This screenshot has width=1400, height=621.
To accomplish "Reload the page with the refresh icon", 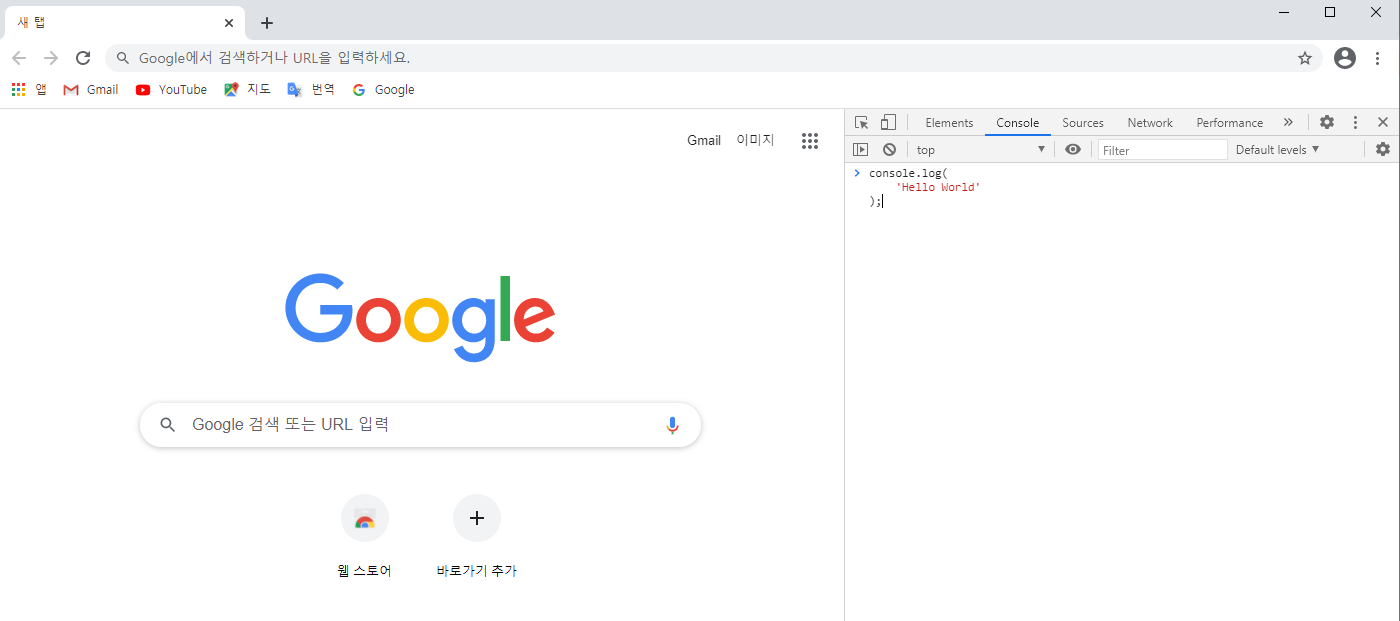I will coord(83,58).
